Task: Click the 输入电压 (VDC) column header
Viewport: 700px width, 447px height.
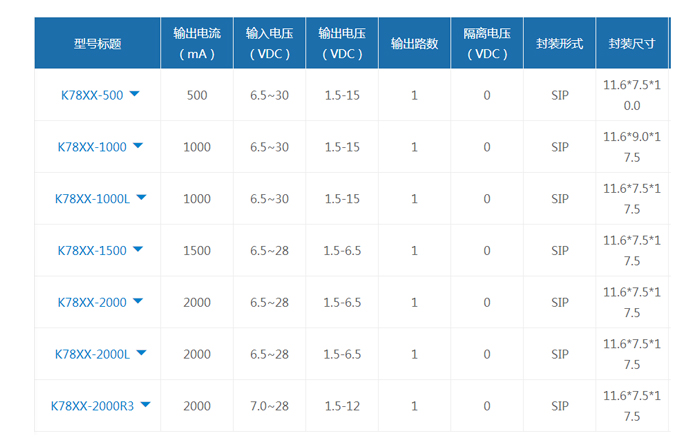Action: [270, 43]
